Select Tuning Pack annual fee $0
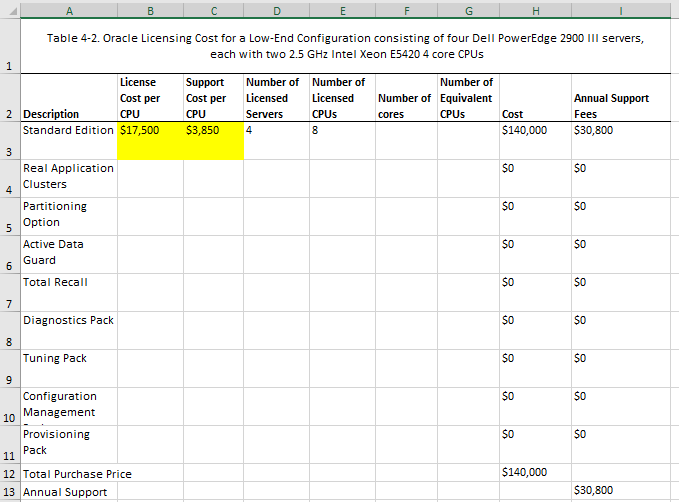679x502 pixels. click(x=621, y=369)
